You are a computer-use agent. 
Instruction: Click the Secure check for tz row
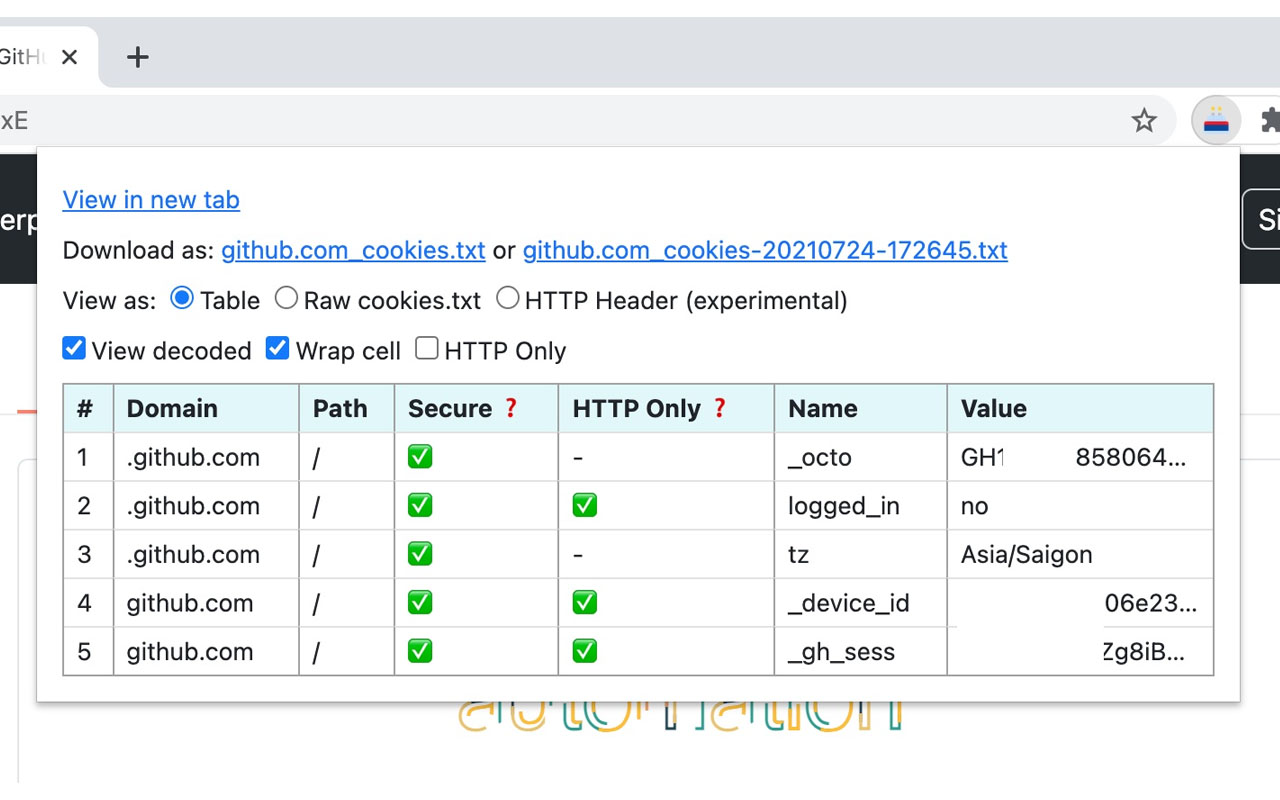[x=420, y=554]
